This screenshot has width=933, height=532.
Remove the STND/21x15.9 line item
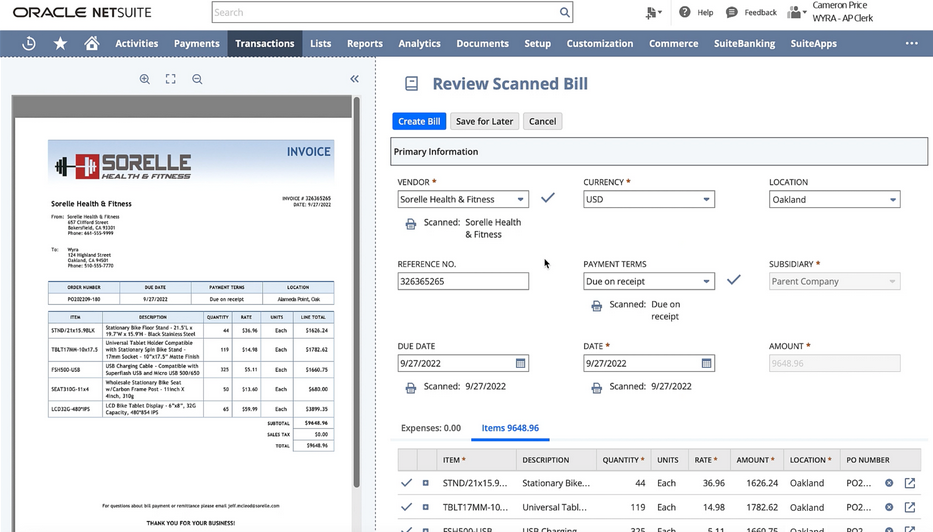889,483
